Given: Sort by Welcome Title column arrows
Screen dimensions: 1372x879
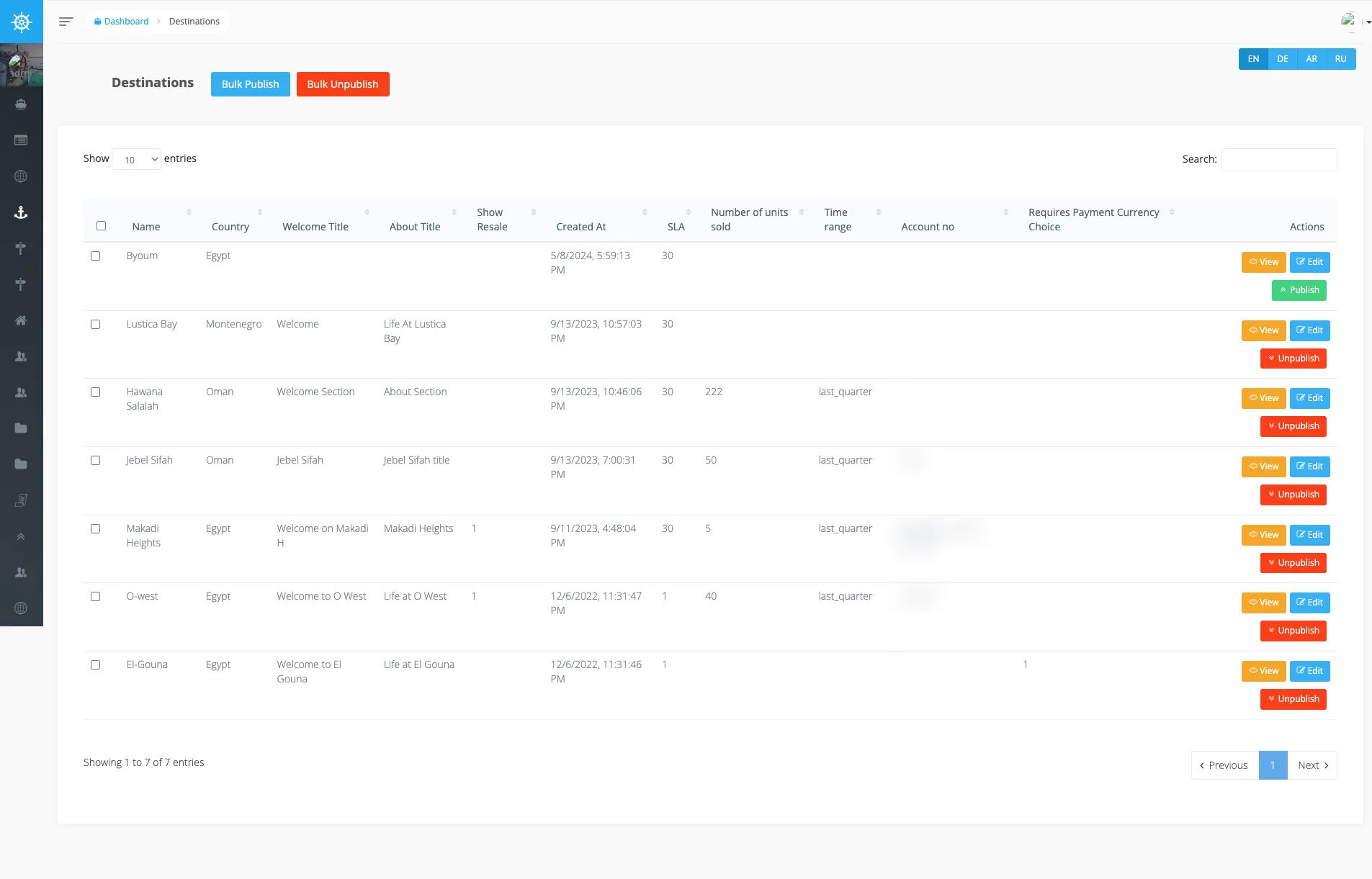Looking at the screenshot, I should (367, 212).
